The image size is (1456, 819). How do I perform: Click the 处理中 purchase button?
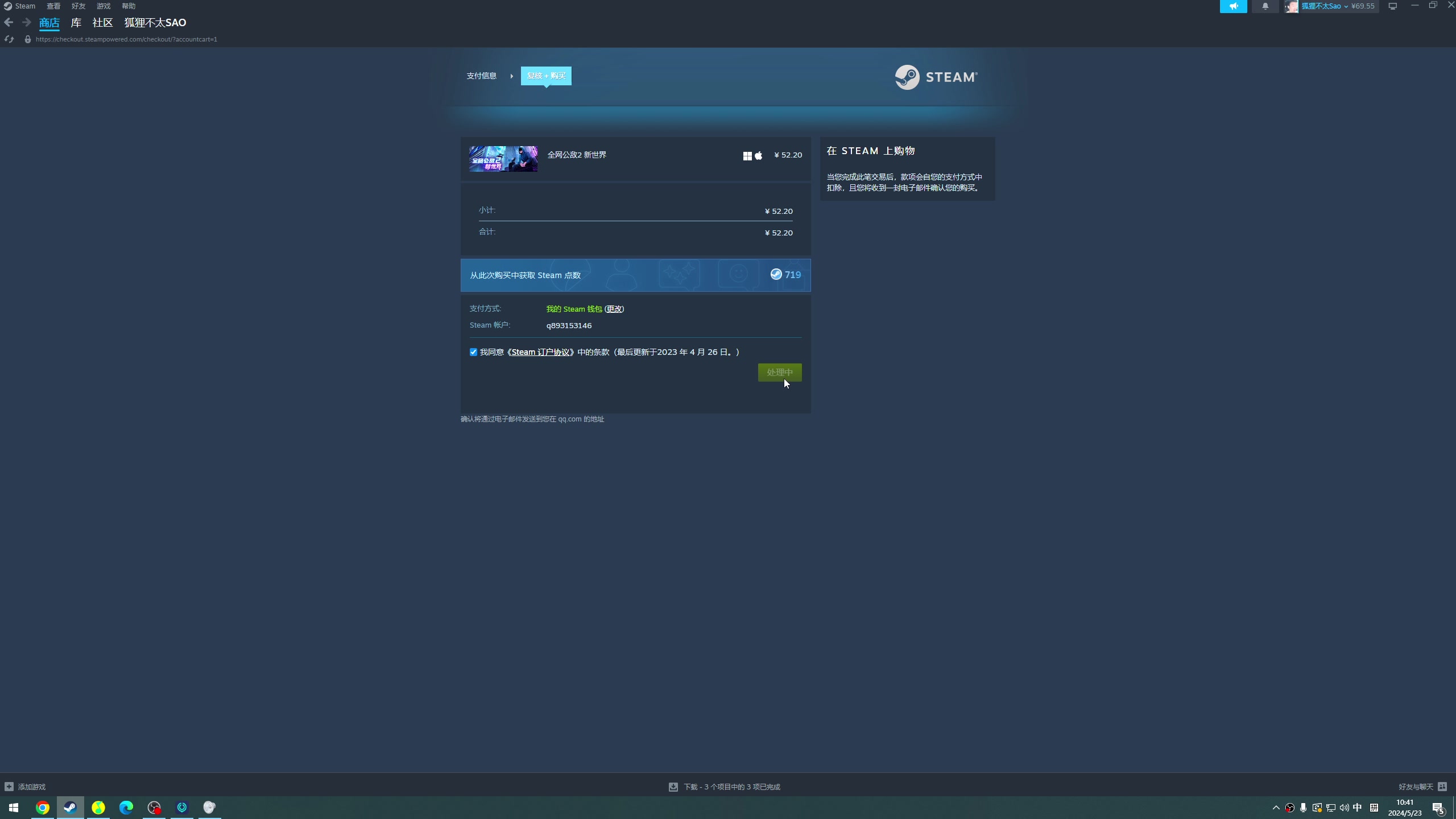pos(780,373)
